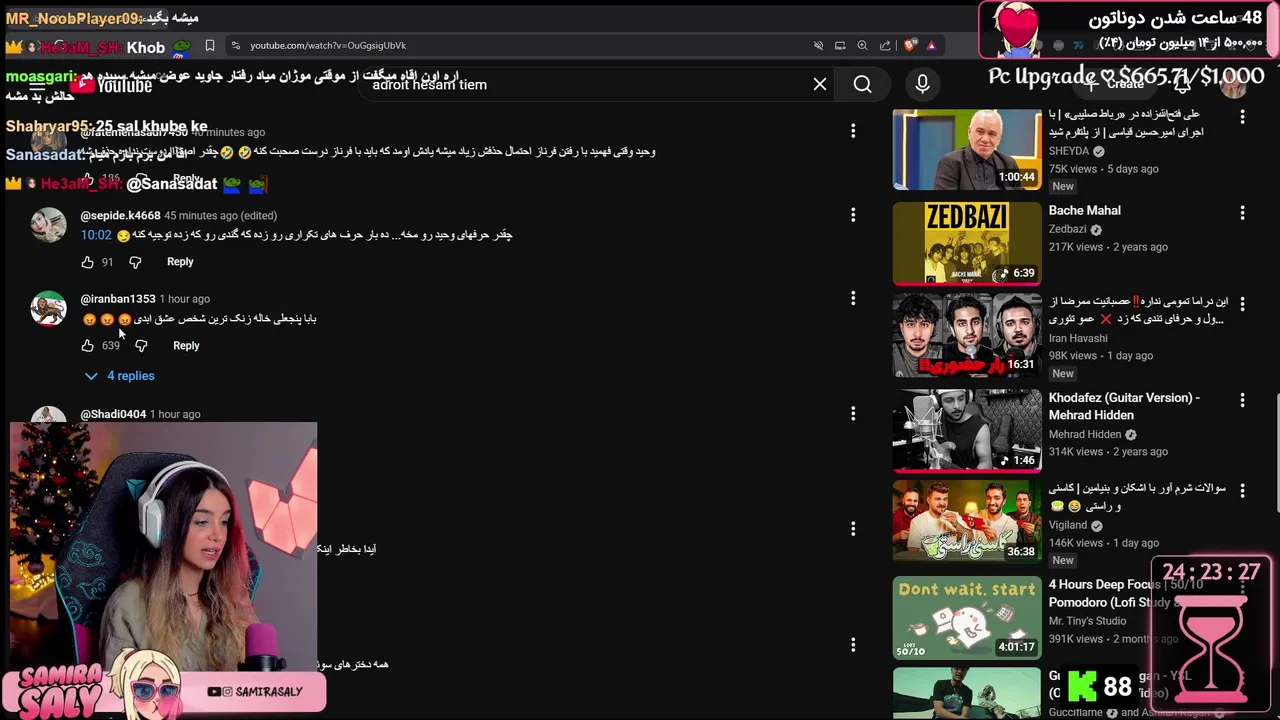
Task: Open the 'Bache Mahal' video title
Action: point(1084,211)
